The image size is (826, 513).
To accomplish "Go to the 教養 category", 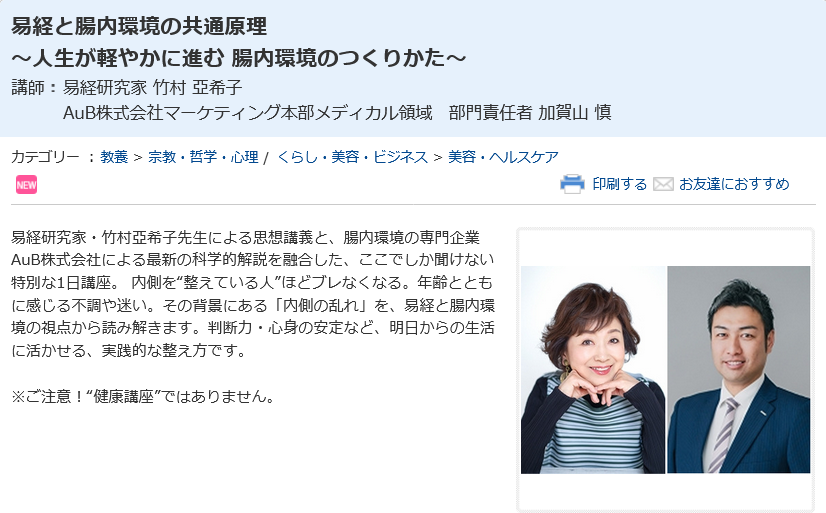I will [x=114, y=157].
